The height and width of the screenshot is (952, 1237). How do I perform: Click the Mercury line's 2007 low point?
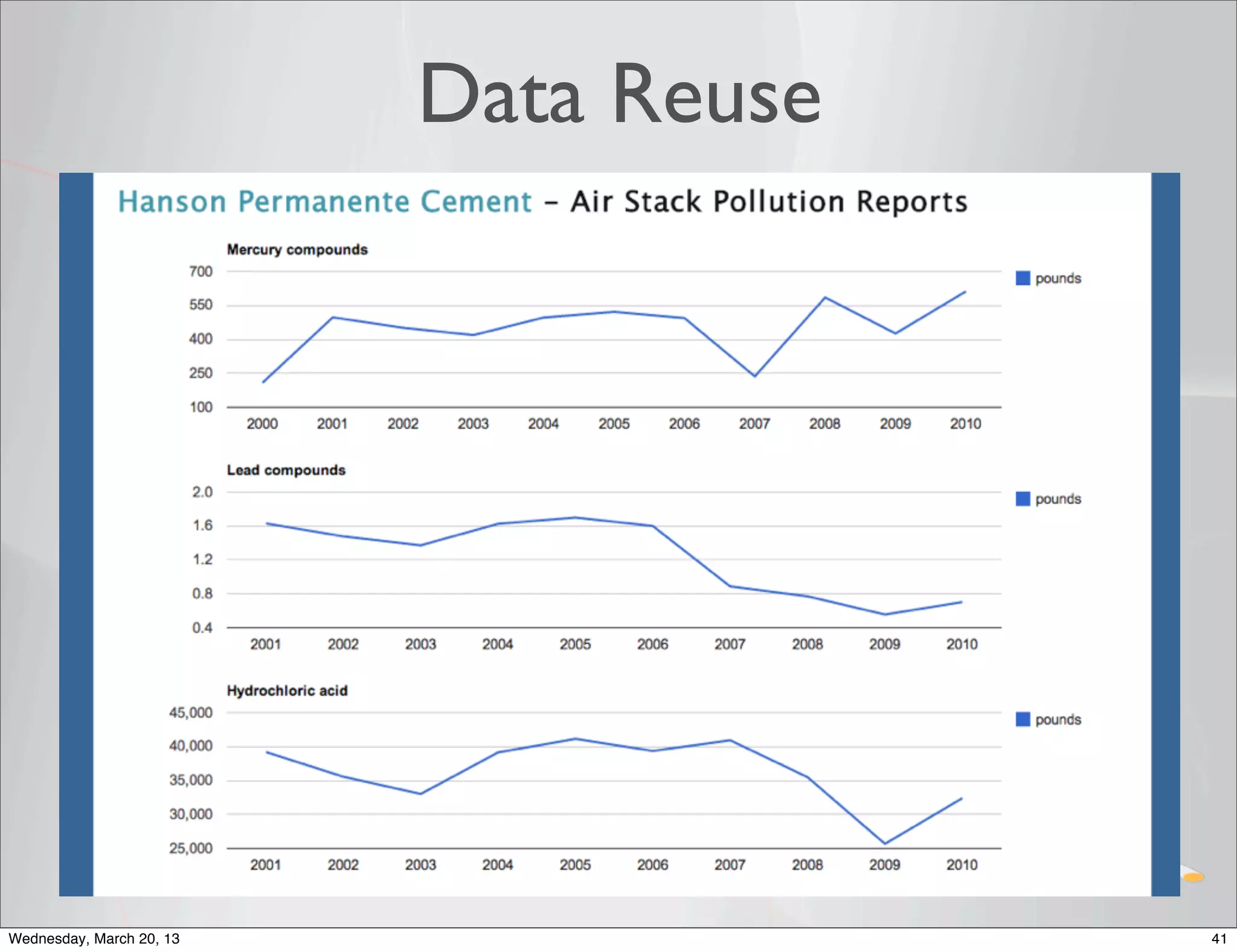[755, 376]
